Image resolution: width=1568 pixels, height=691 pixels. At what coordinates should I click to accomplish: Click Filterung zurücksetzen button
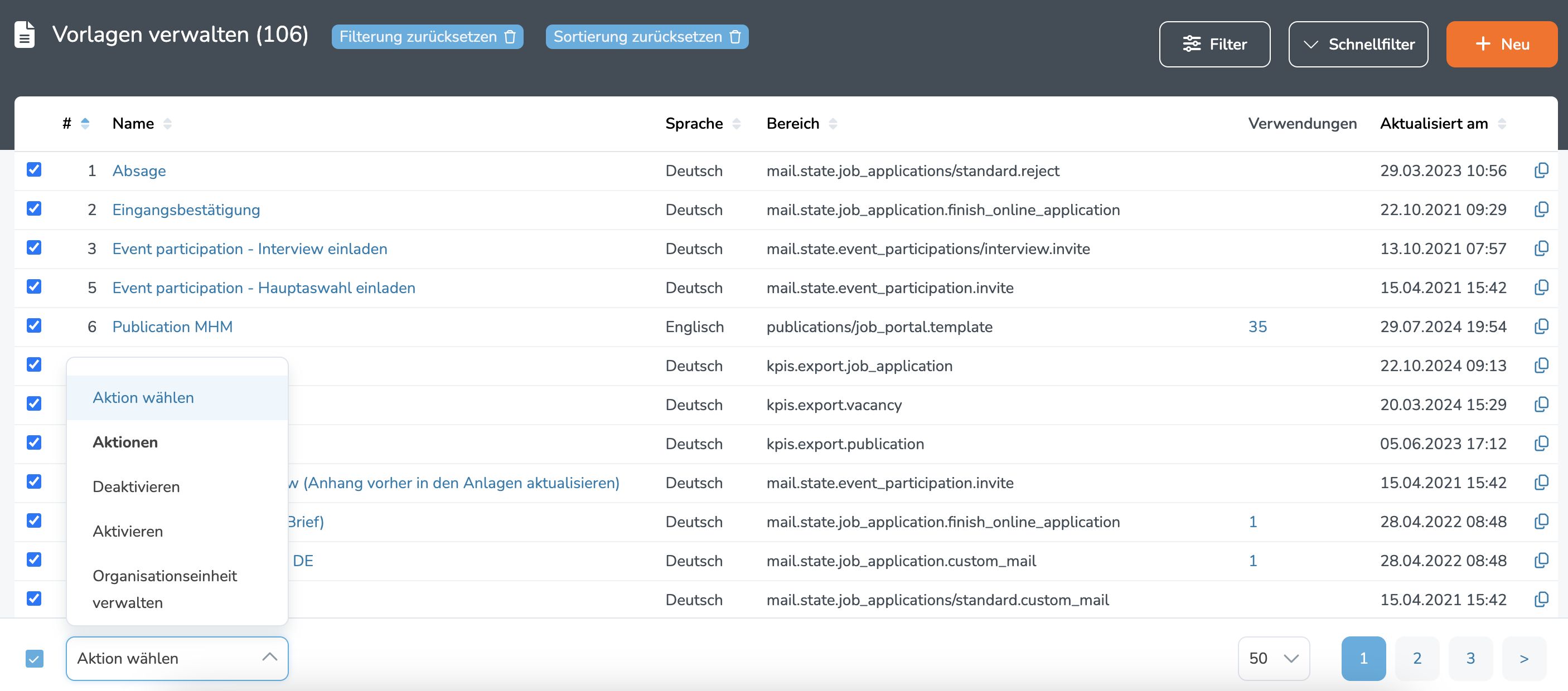click(427, 36)
